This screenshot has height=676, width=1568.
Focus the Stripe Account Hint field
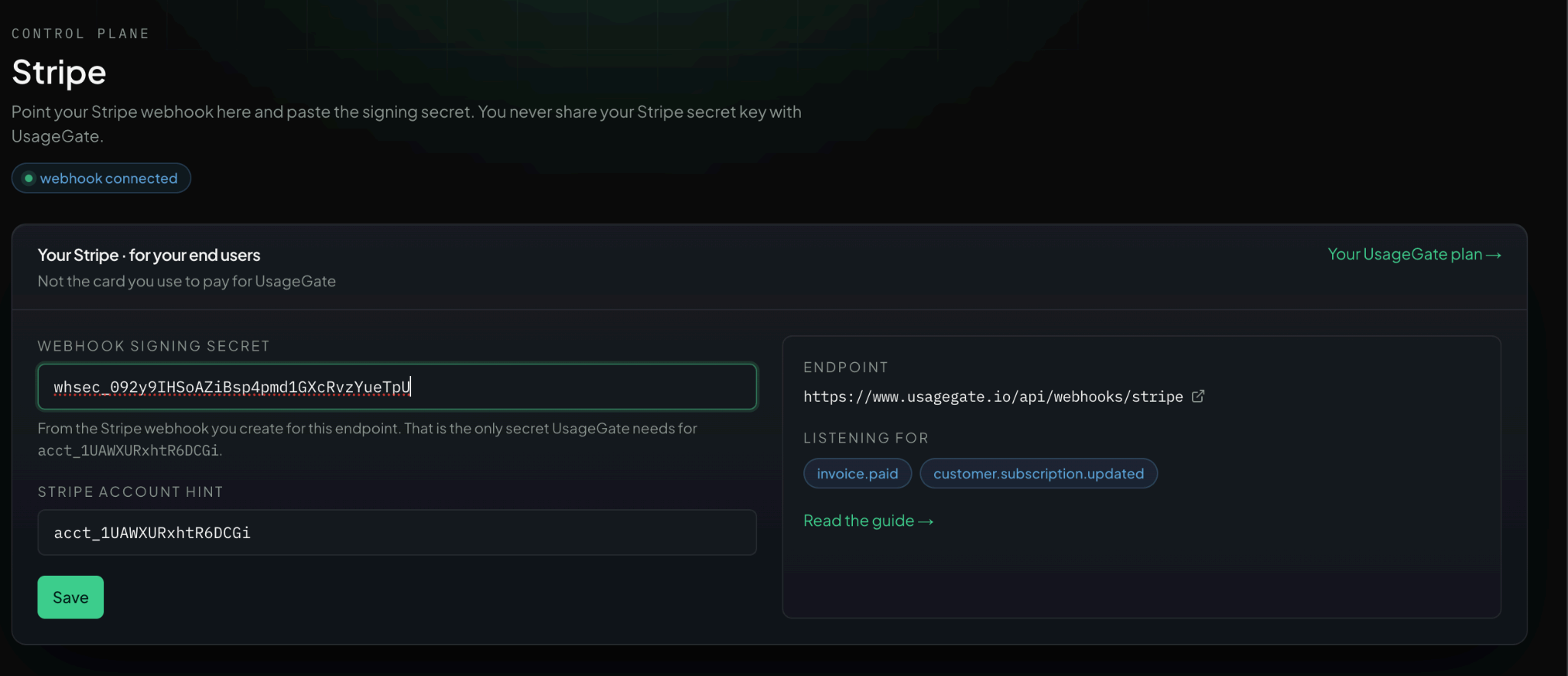[397, 532]
